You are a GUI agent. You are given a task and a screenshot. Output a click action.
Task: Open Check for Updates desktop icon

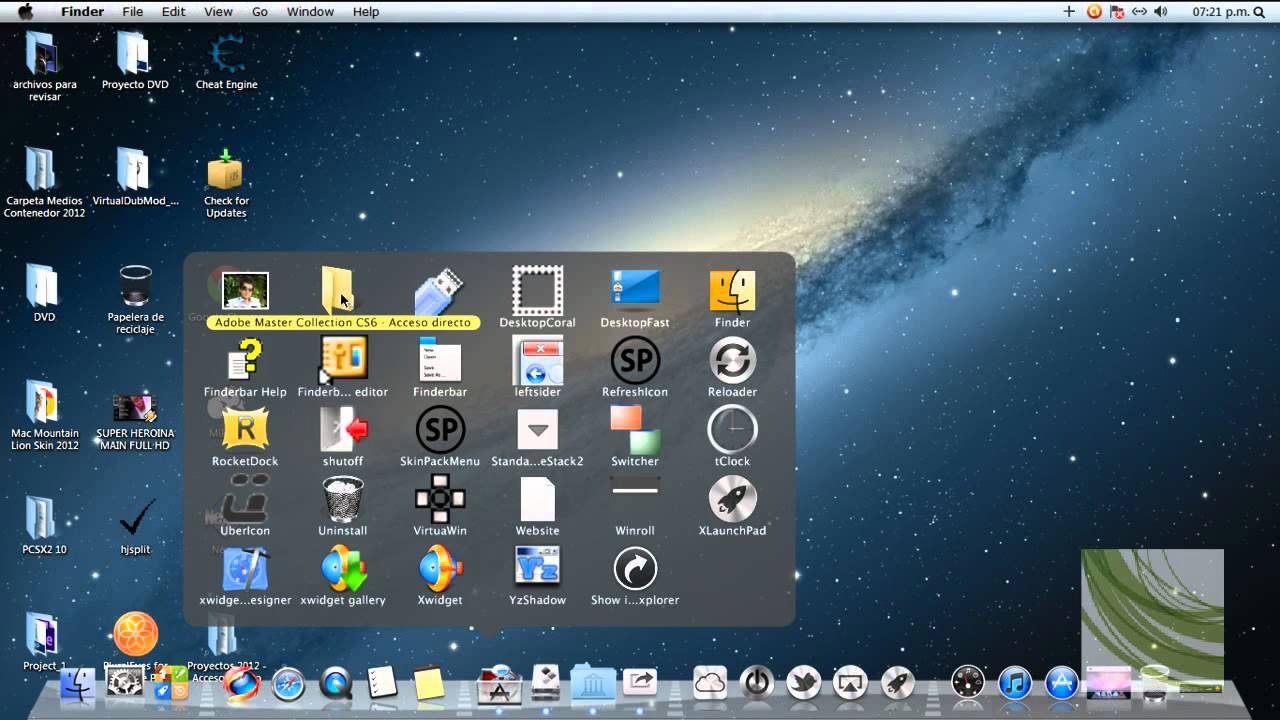pos(226,170)
